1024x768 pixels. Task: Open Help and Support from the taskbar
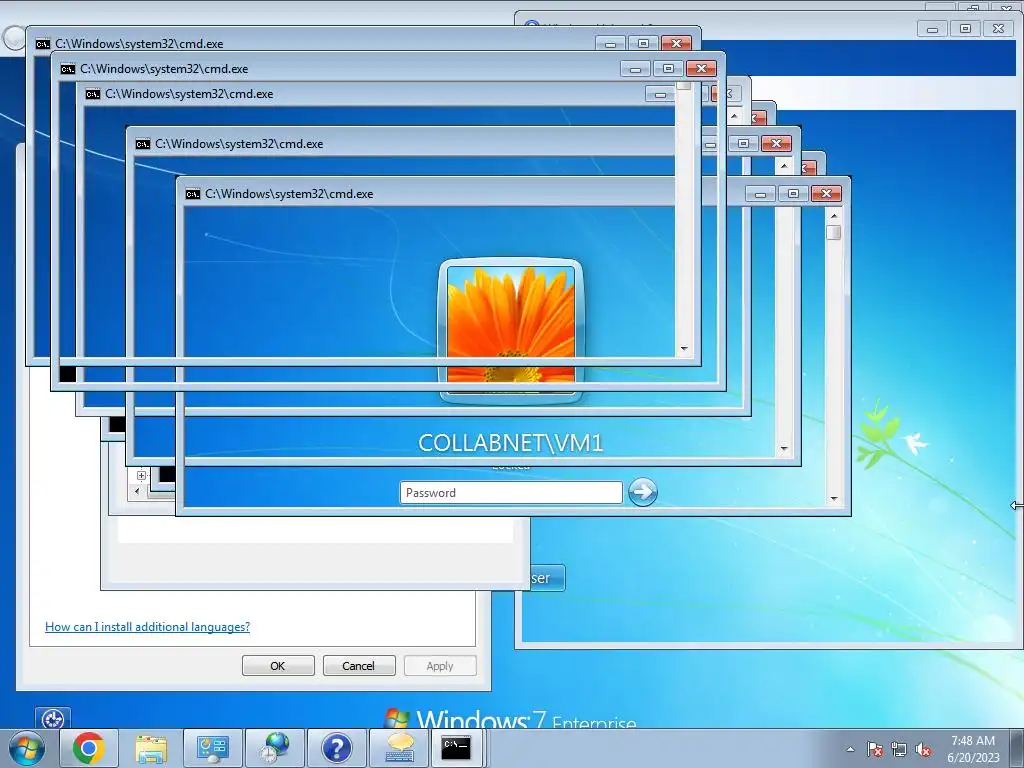point(337,748)
